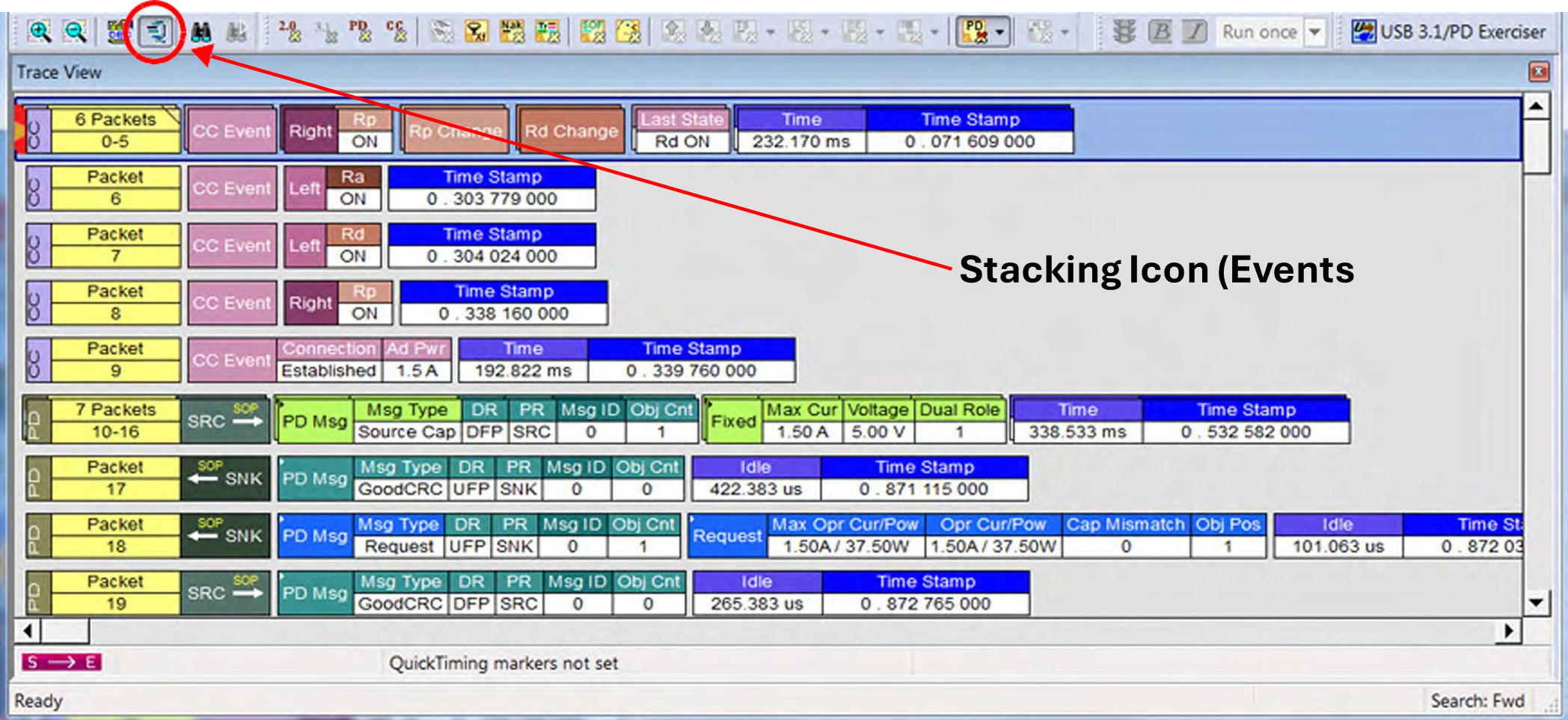Click the Rd Change field

(x=570, y=131)
